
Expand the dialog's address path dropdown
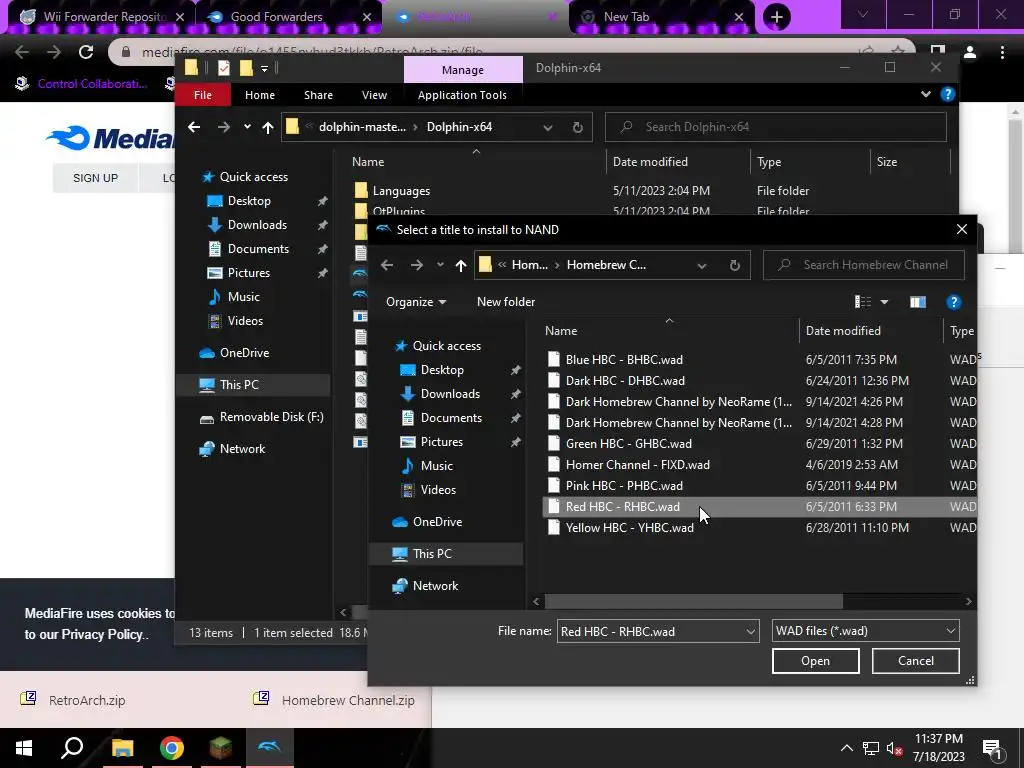click(x=701, y=266)
